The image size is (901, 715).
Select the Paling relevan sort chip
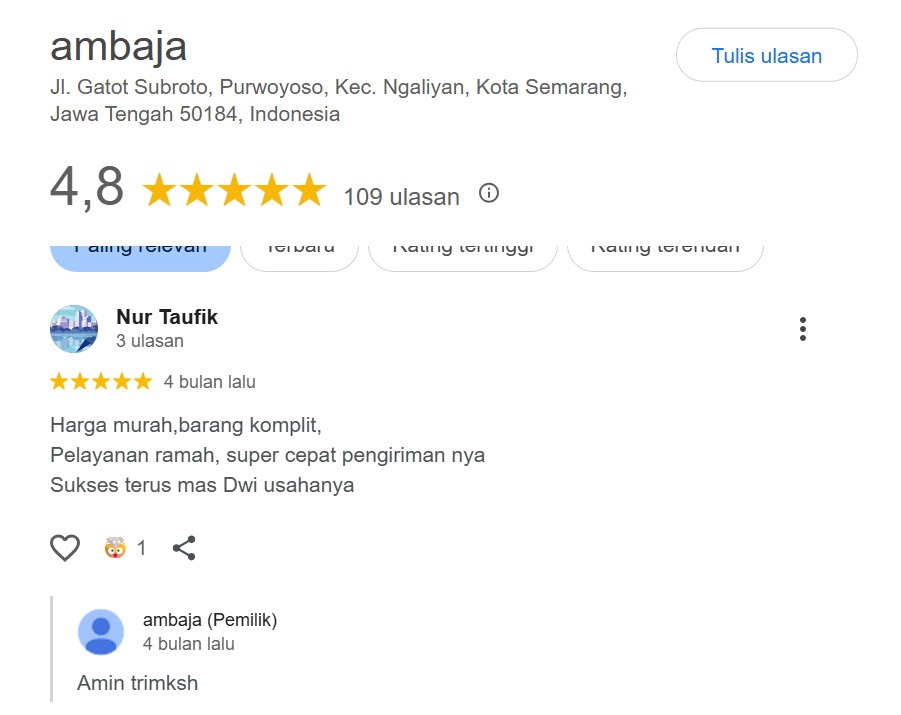140,252
